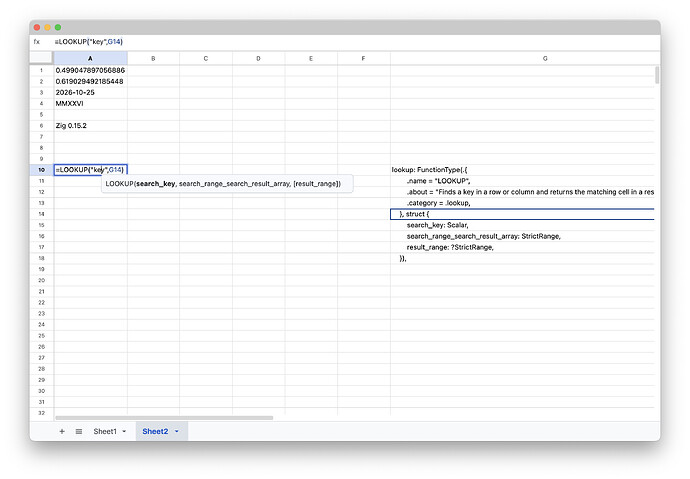
Task: Close the window with red button
Action: tap(37, 27)
